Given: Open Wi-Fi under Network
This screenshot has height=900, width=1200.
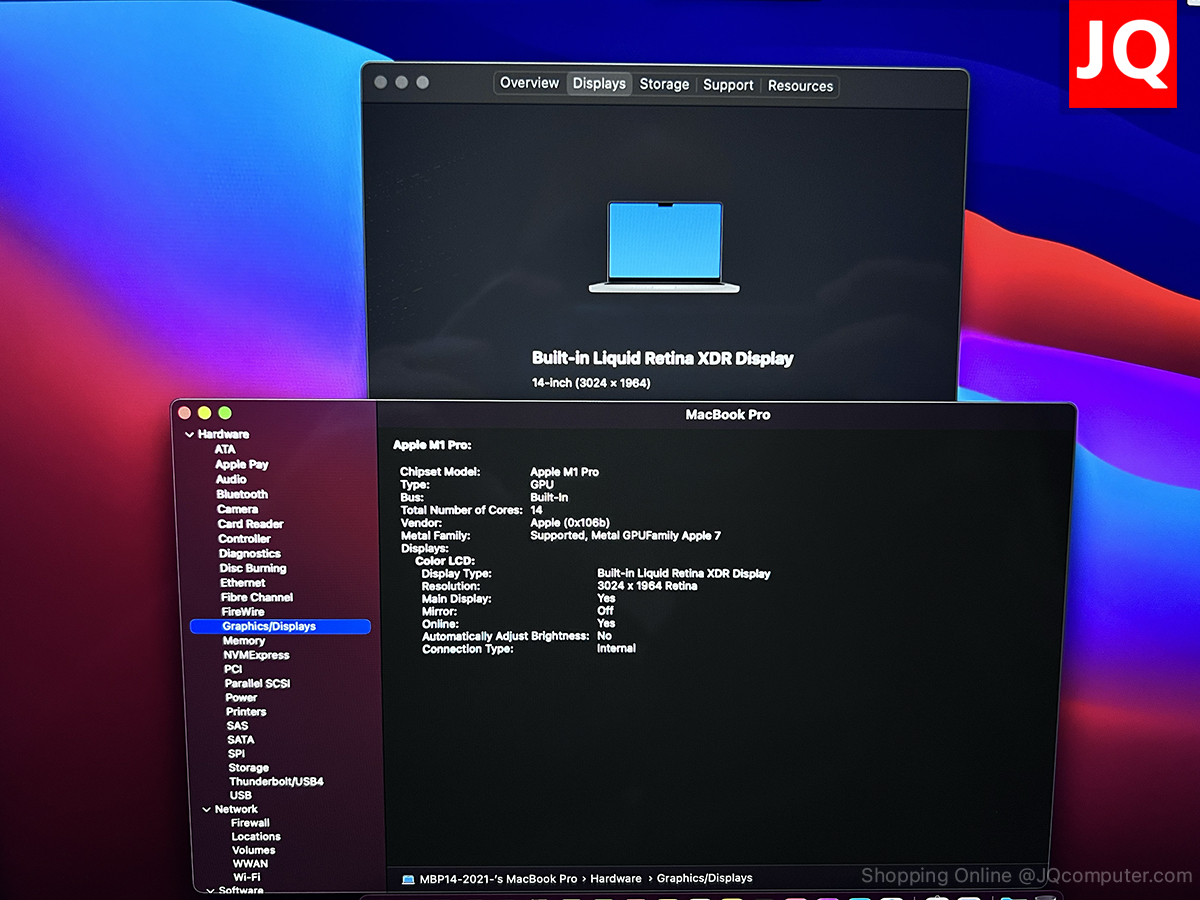Looking at the screenshot, I should (247, 877).
